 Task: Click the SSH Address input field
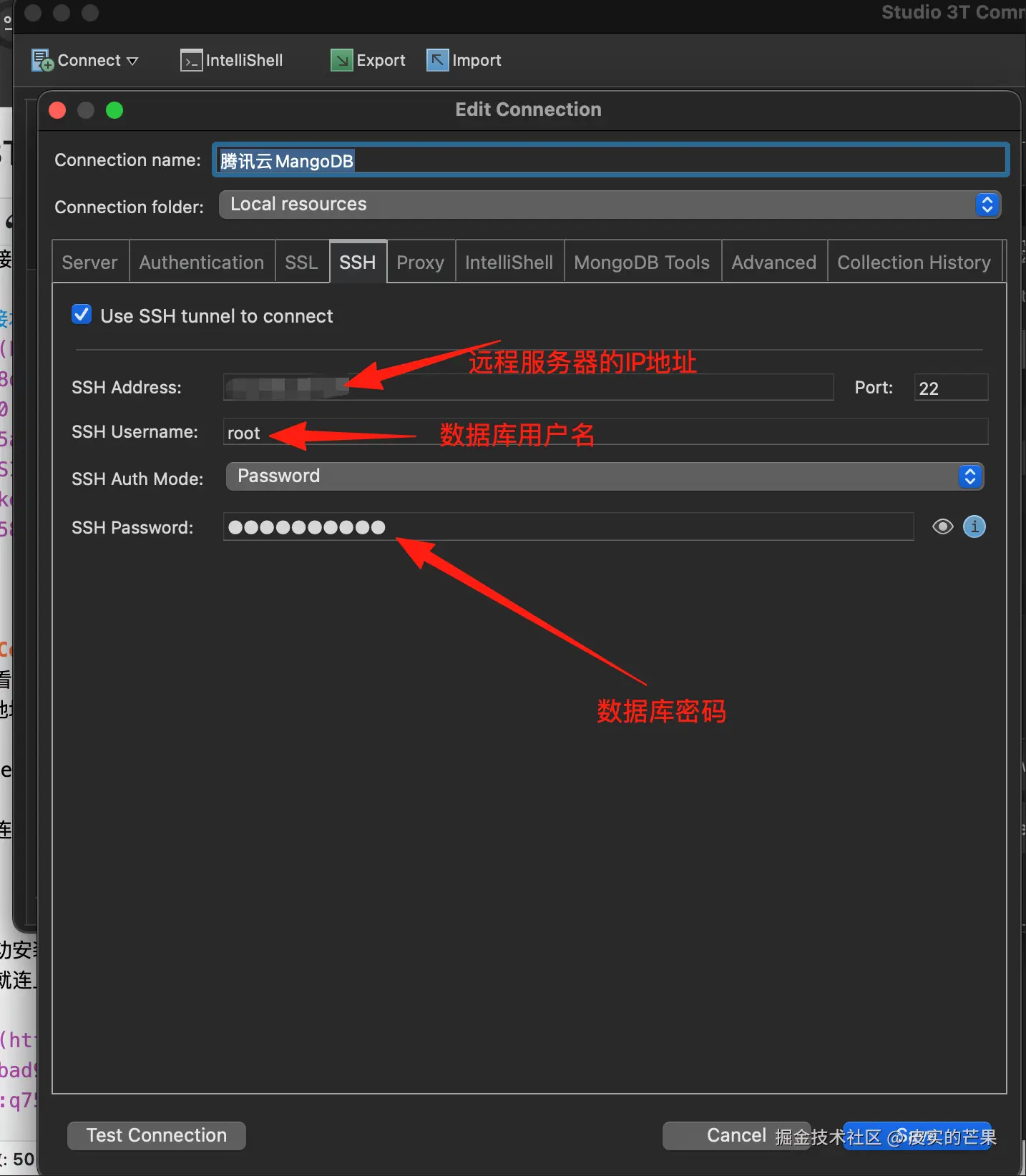pyautogui.click(x=529, y=387)
